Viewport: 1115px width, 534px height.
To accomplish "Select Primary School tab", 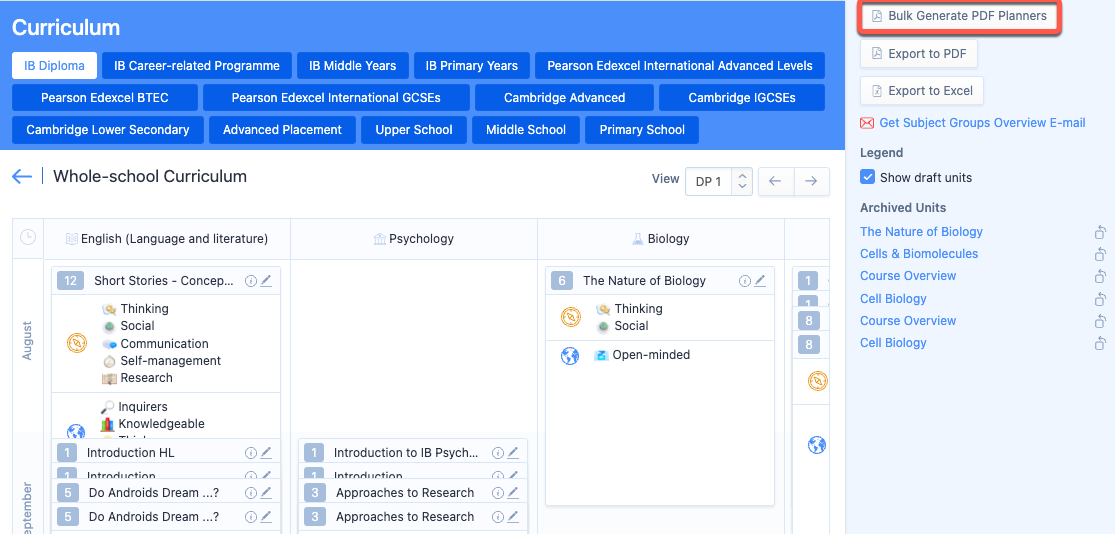I will coord(642,129).
